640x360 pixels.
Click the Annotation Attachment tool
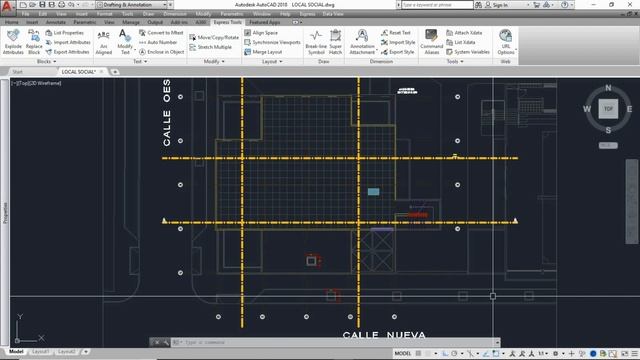tap(362, 42)
